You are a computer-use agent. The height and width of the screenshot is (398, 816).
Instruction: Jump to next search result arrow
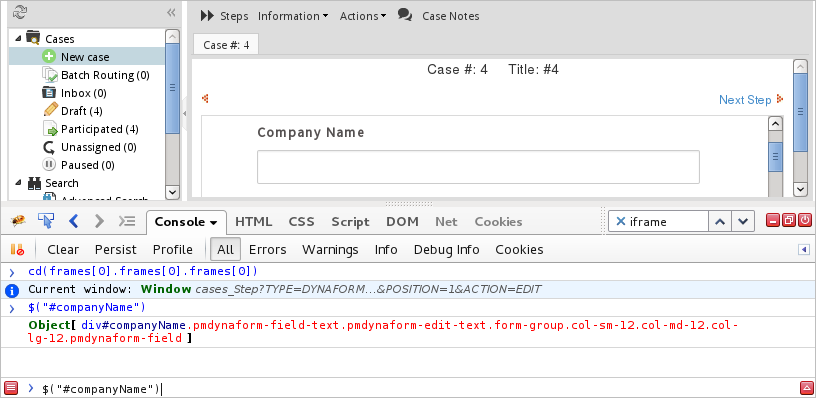743,222
